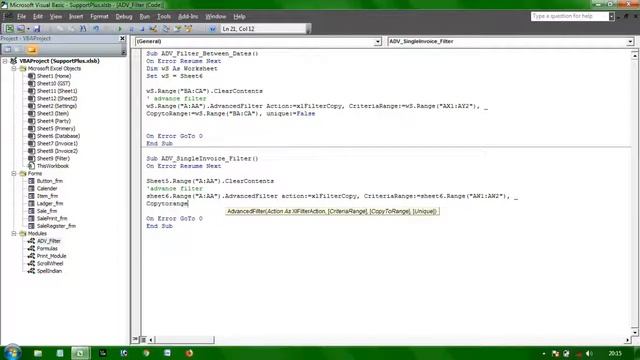This screenshot has width=640, height=360.
Task: Open Project Explorer from toolbar icon
Action: (166, 29)
